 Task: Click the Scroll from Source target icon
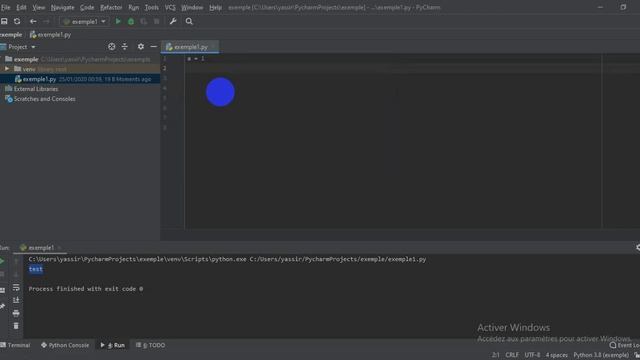tap(111, 47)
